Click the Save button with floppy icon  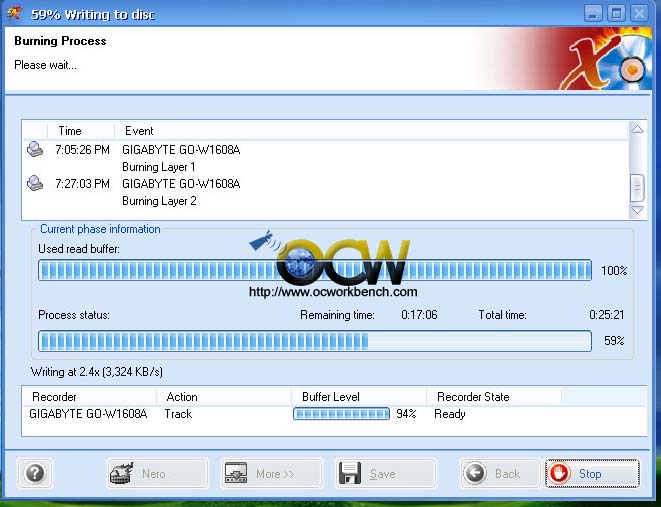click(386, 474)
